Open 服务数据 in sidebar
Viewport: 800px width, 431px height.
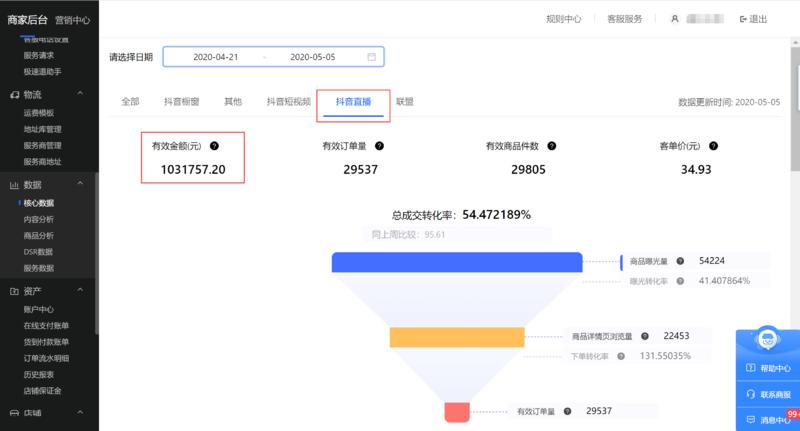39,268
